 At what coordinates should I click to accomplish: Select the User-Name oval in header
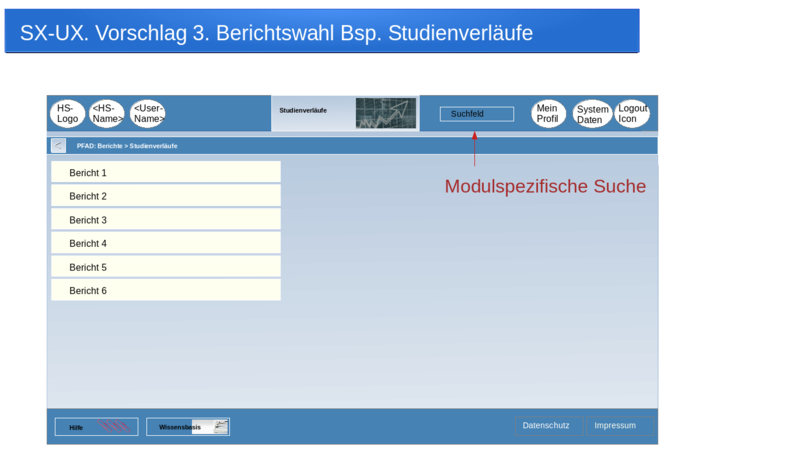(x=148, y=114)
